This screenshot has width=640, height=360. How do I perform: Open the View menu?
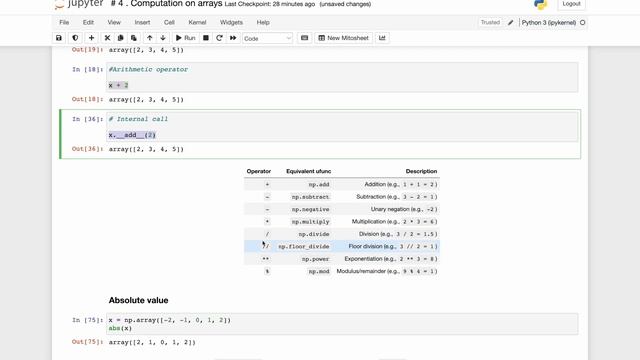114,22
